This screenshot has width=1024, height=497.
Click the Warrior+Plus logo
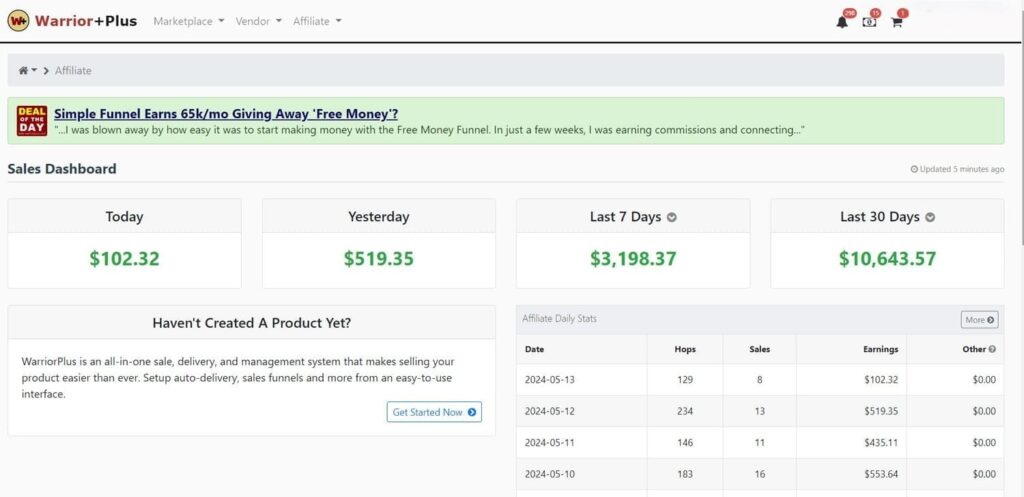point(72,21)
